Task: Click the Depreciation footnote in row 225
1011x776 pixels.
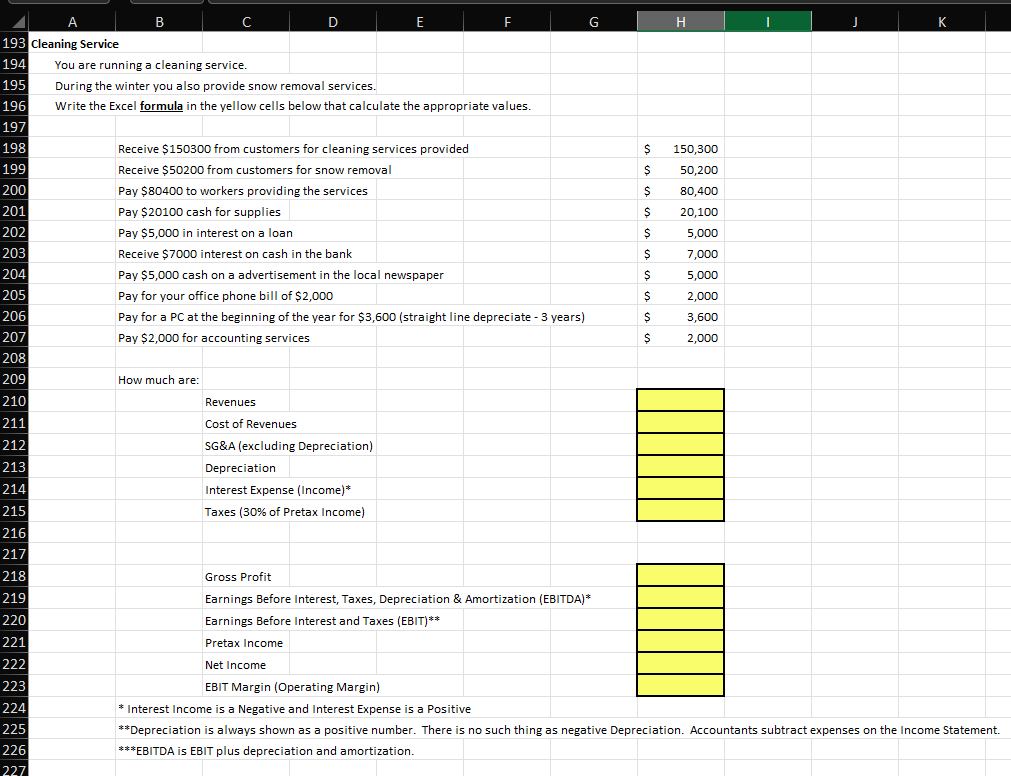Action: 559,730
